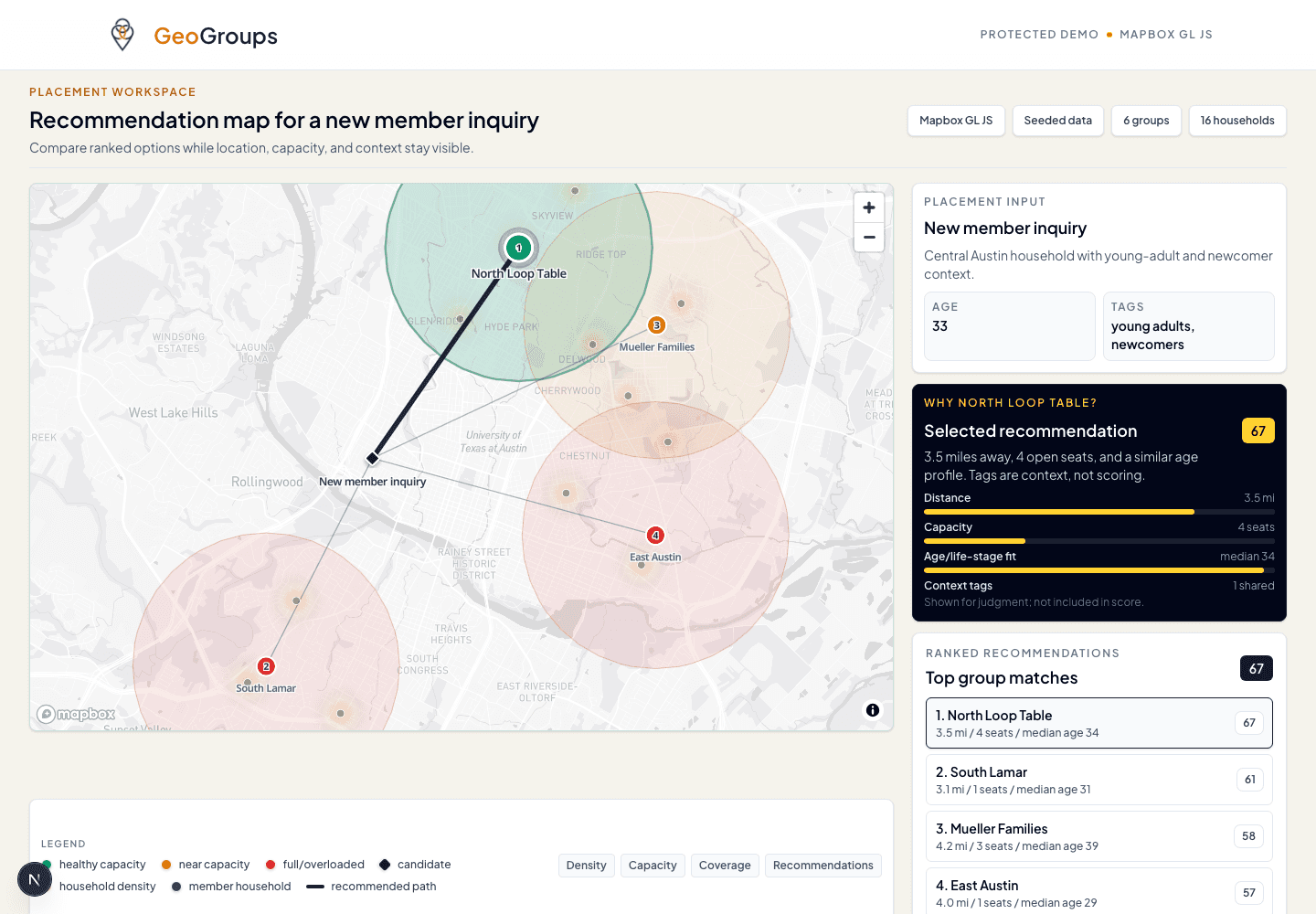1316x914 pixels.
Task: Click the 57 score on East Austin
Action: (x=1249, y=893)
